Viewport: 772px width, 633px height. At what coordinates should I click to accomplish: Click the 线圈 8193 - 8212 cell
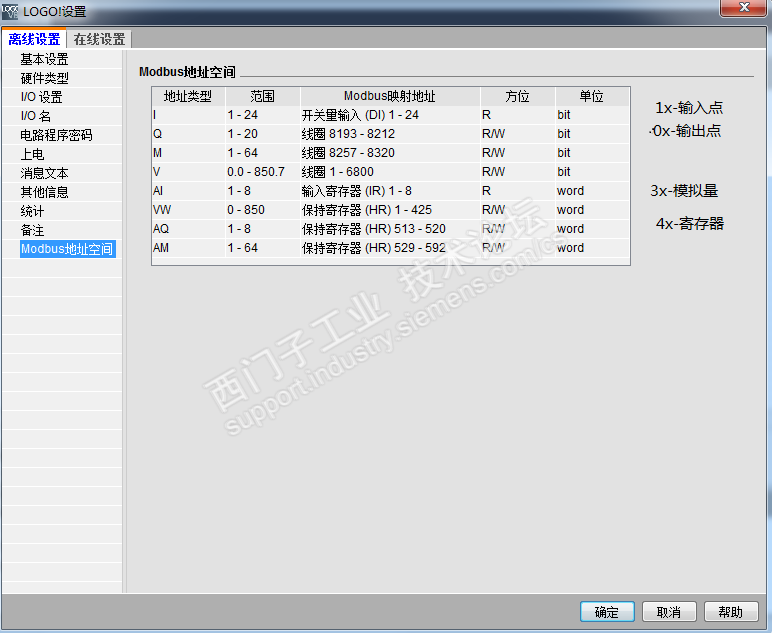point(390,134)
